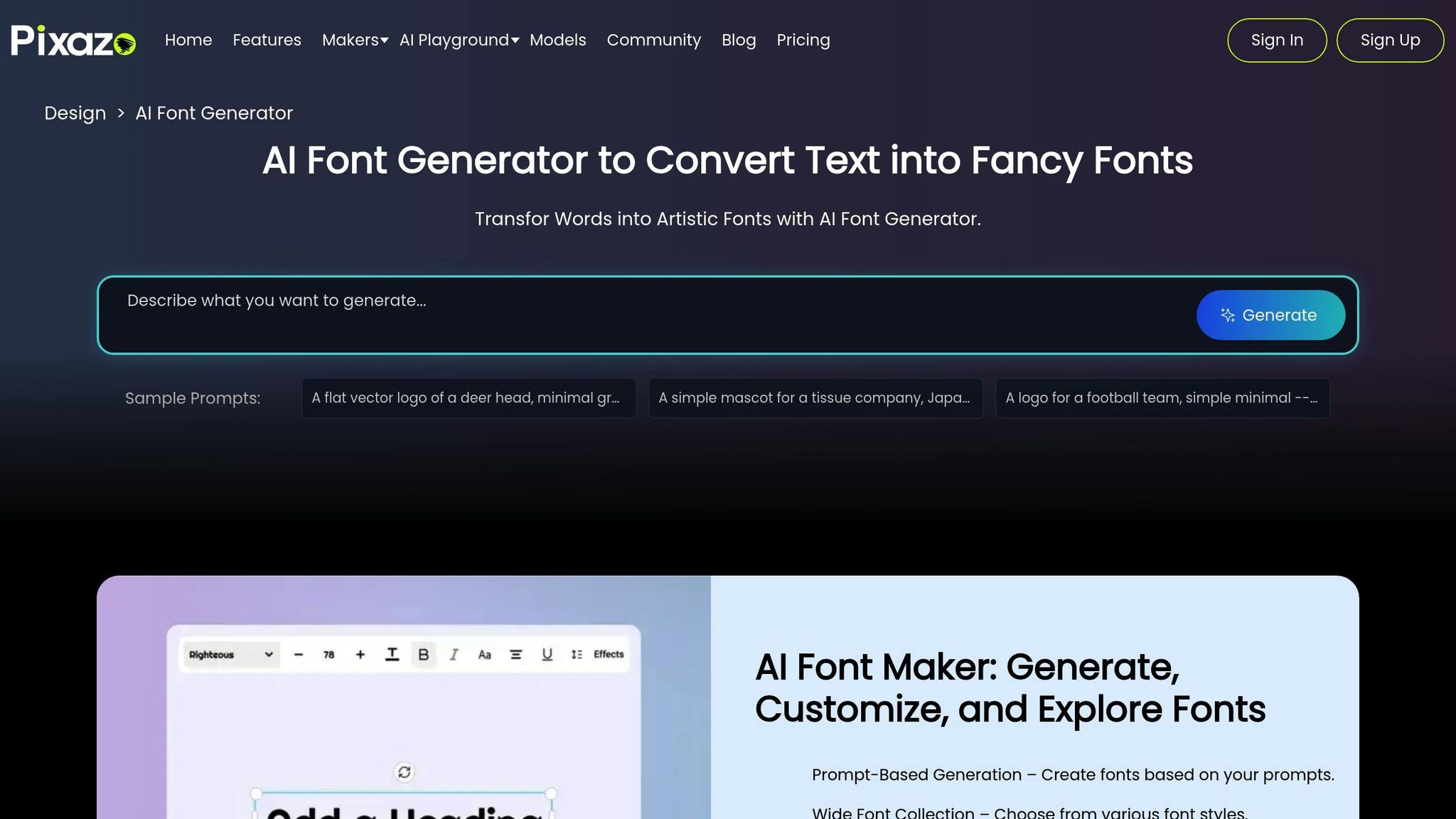
Task: Select the deer head logo sample prompt
Action: (x=469, y=398)
